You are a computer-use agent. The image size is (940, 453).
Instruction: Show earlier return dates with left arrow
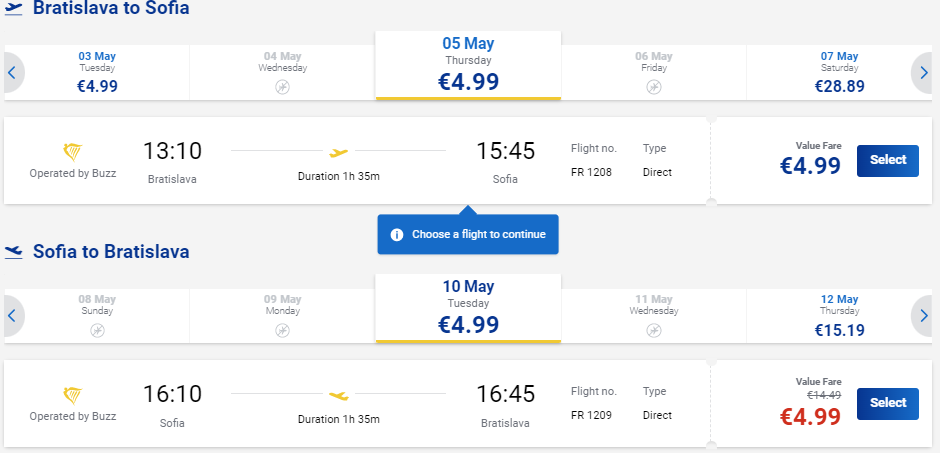click(12, 315)
